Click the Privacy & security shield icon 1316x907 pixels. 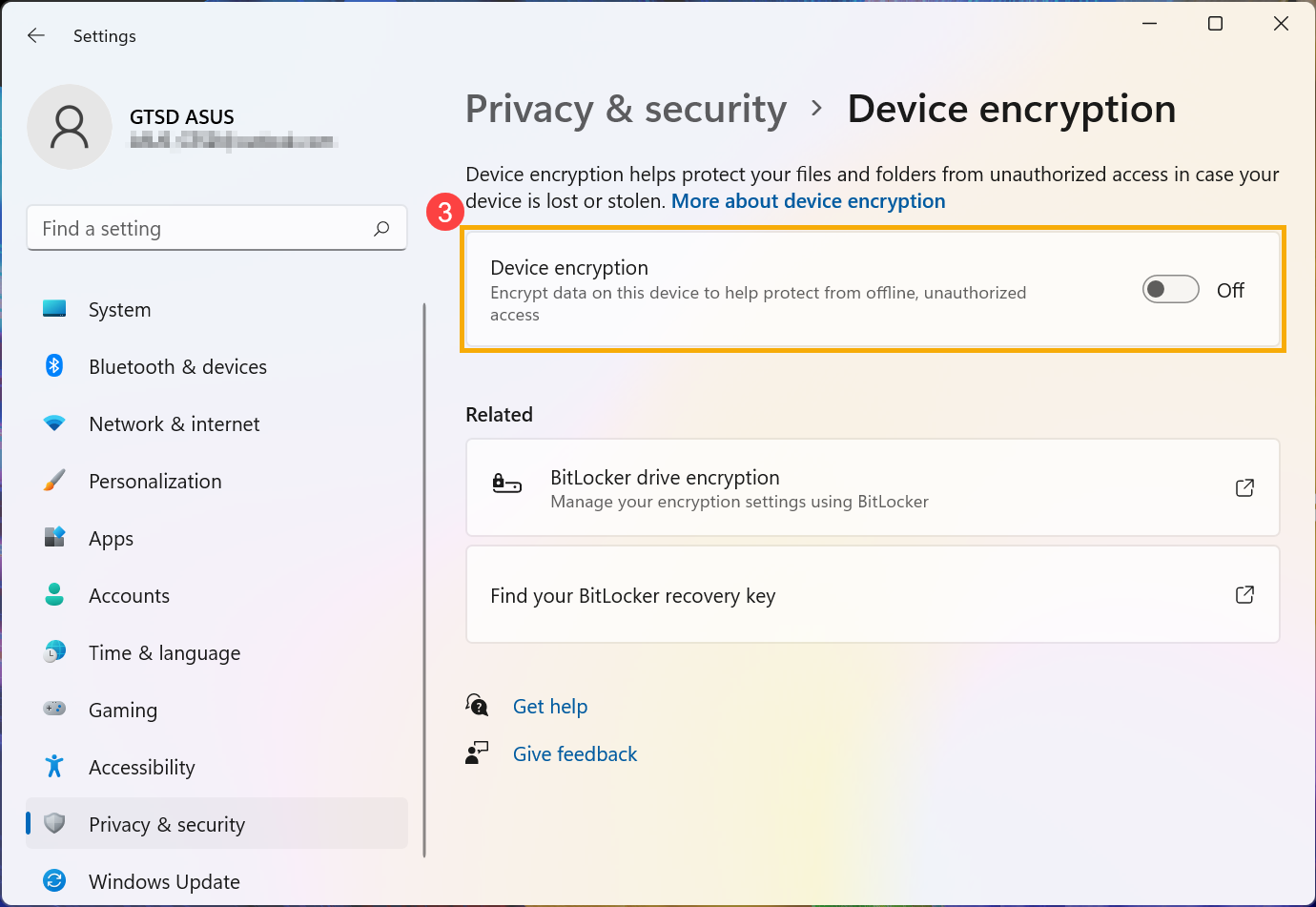pyautogui.click(x=54, y=824)
